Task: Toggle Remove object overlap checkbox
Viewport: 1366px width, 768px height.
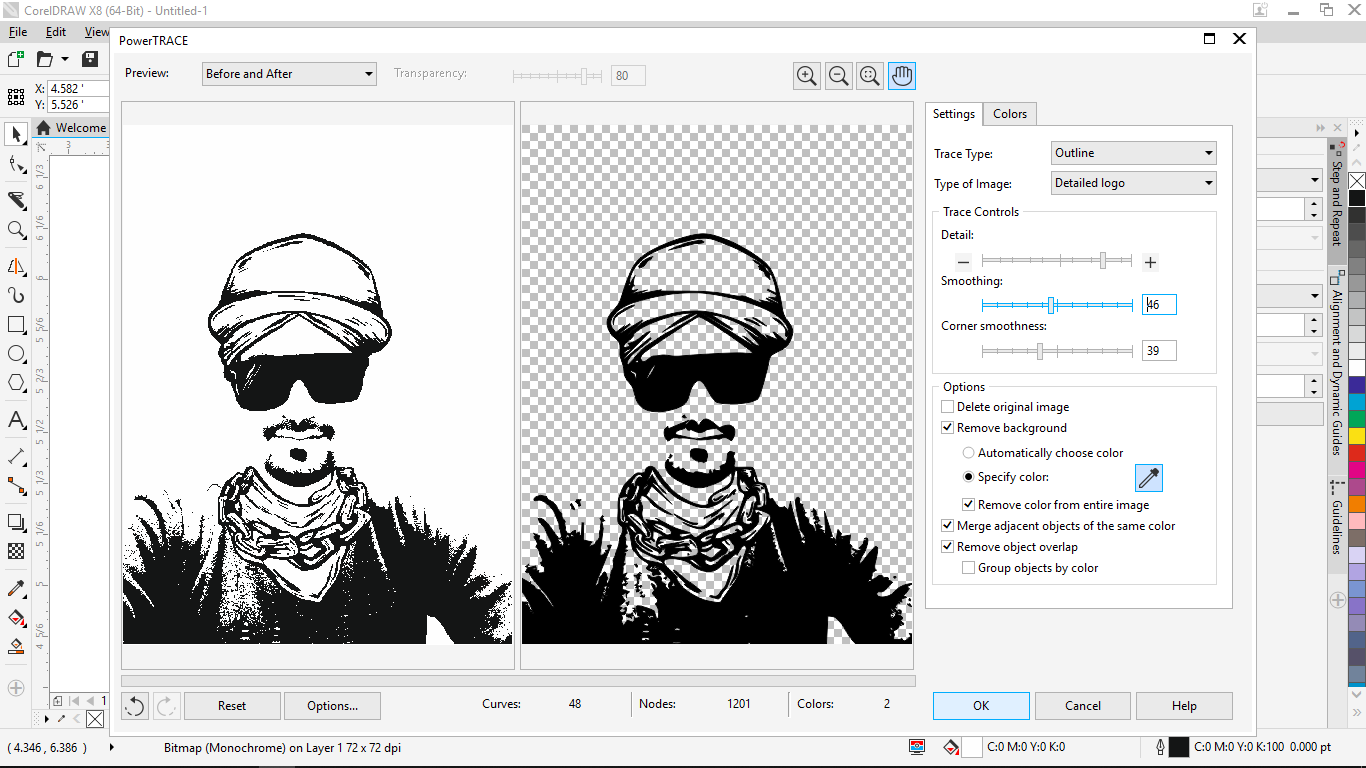Action: 948,547
